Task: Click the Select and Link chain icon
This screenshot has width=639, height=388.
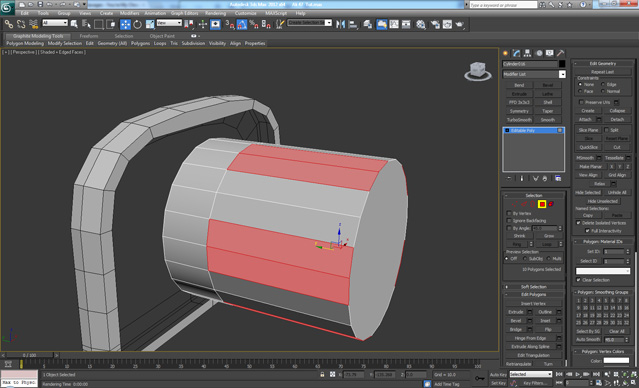Action: pos(9,24)
